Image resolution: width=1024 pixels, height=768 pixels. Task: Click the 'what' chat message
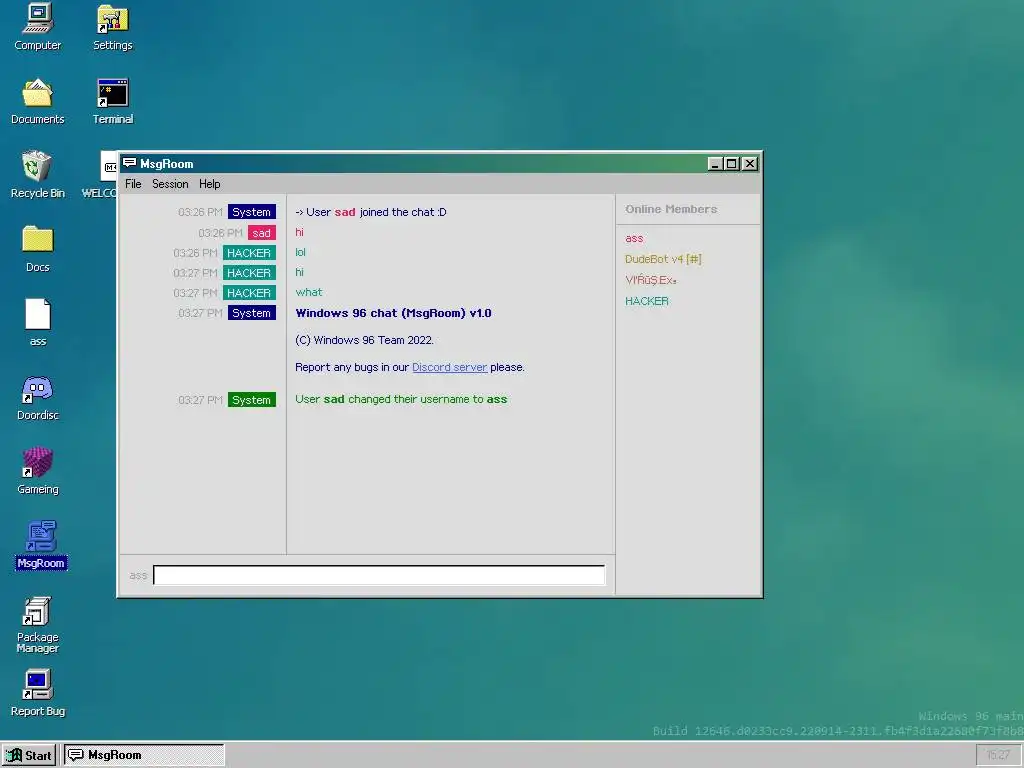coord(309,293)
